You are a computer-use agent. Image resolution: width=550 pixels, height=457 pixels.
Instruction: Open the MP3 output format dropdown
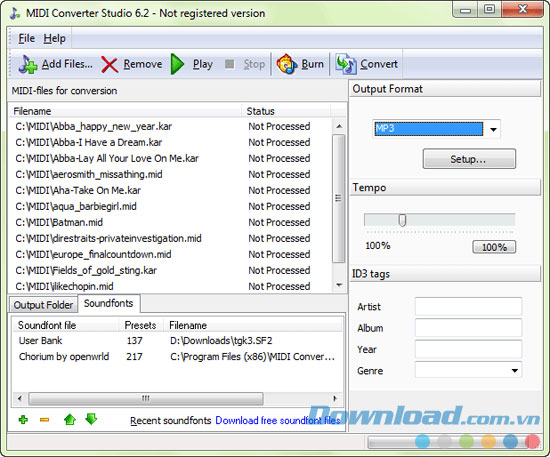tap(493, 129)
